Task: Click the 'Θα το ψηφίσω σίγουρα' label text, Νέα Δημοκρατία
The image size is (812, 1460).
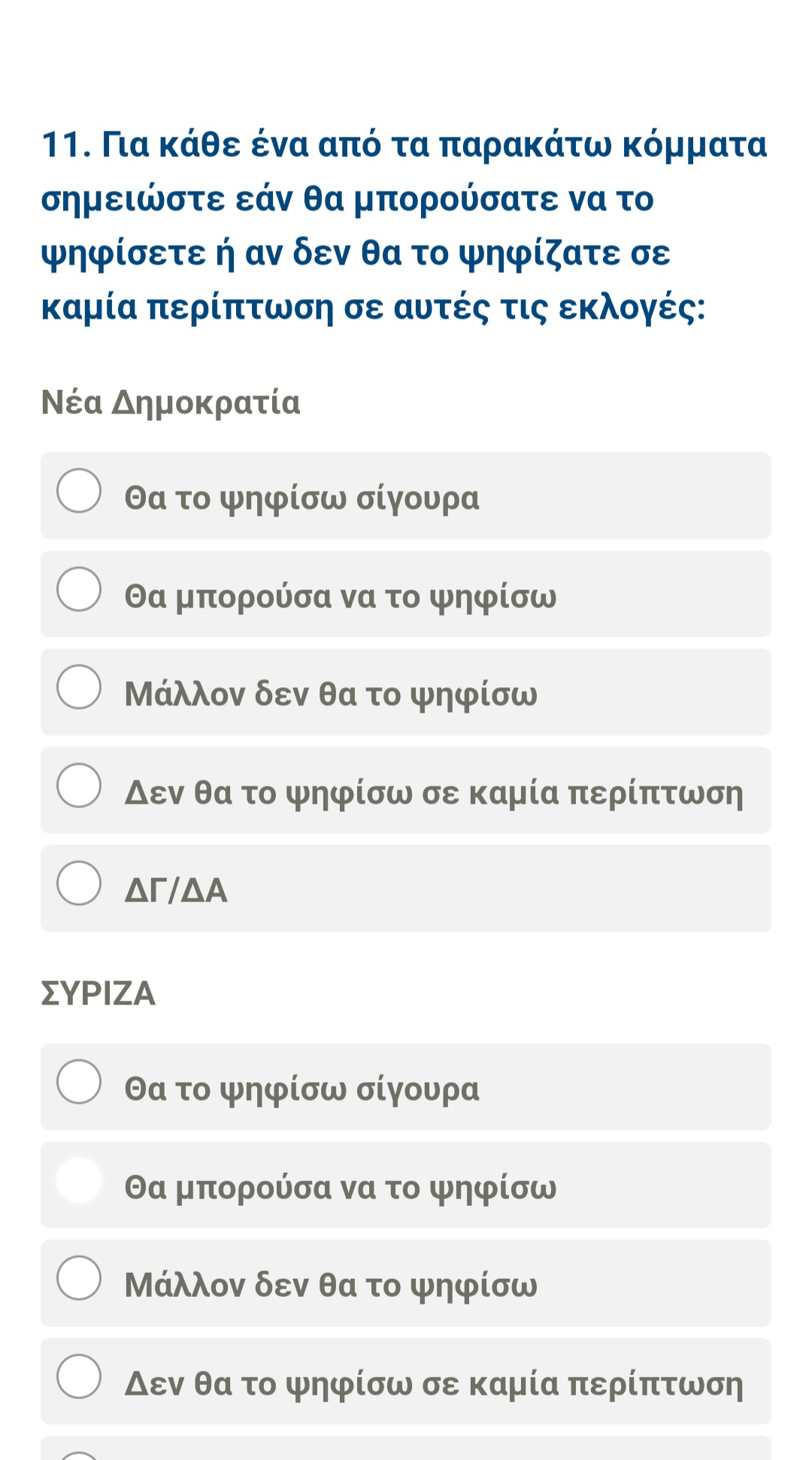Action: pyautogui.click(x=301, y=498)
